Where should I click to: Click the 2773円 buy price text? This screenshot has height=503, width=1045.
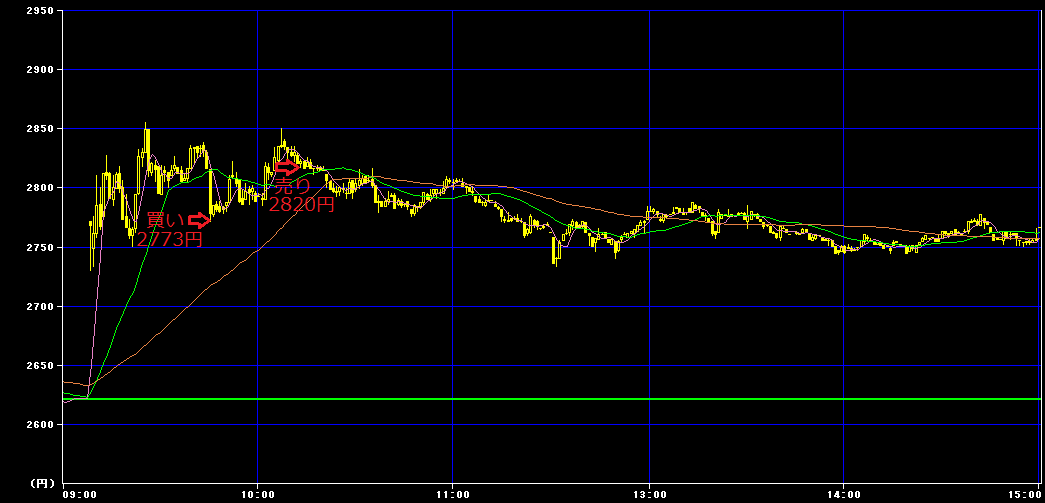[169, 239]
